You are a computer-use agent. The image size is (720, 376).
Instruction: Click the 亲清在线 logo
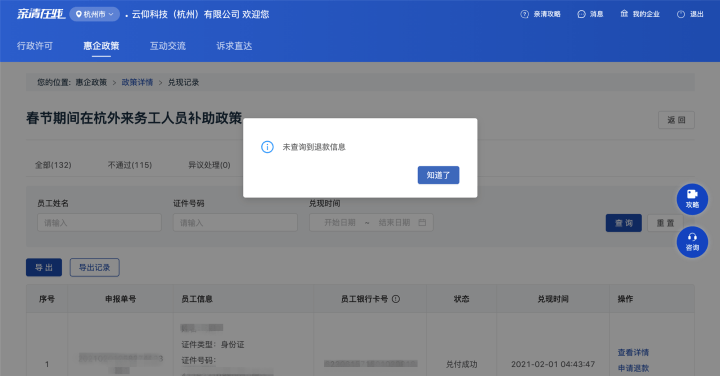click(41, 14)
